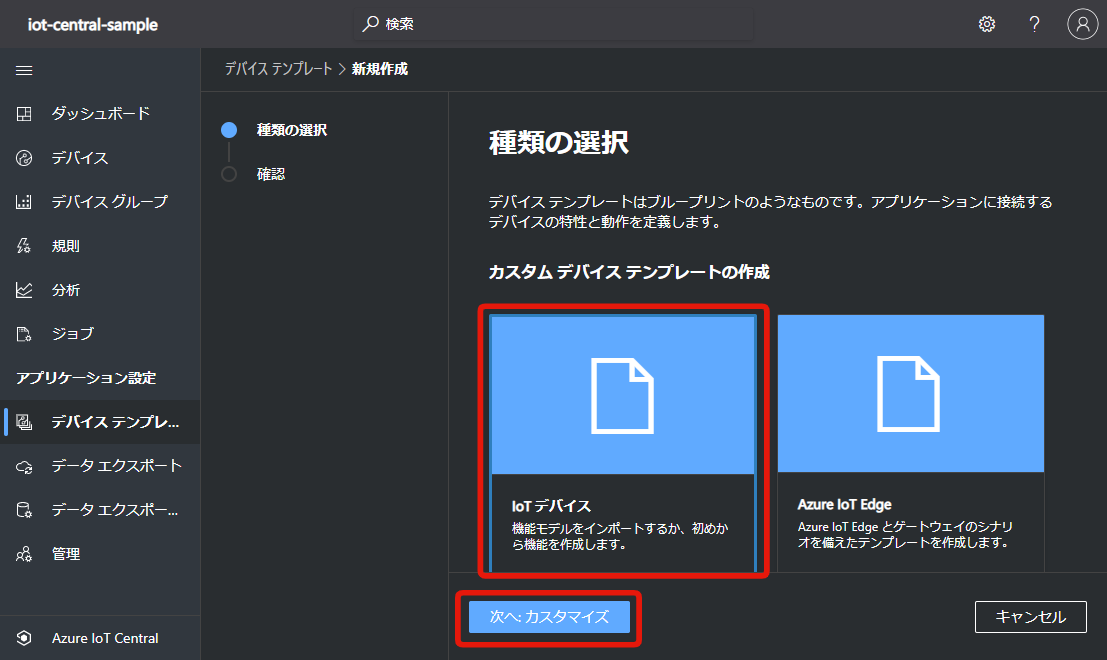Click the キャンセル button
This screenshot has height=660, width=1107.
coord(1031,617)
